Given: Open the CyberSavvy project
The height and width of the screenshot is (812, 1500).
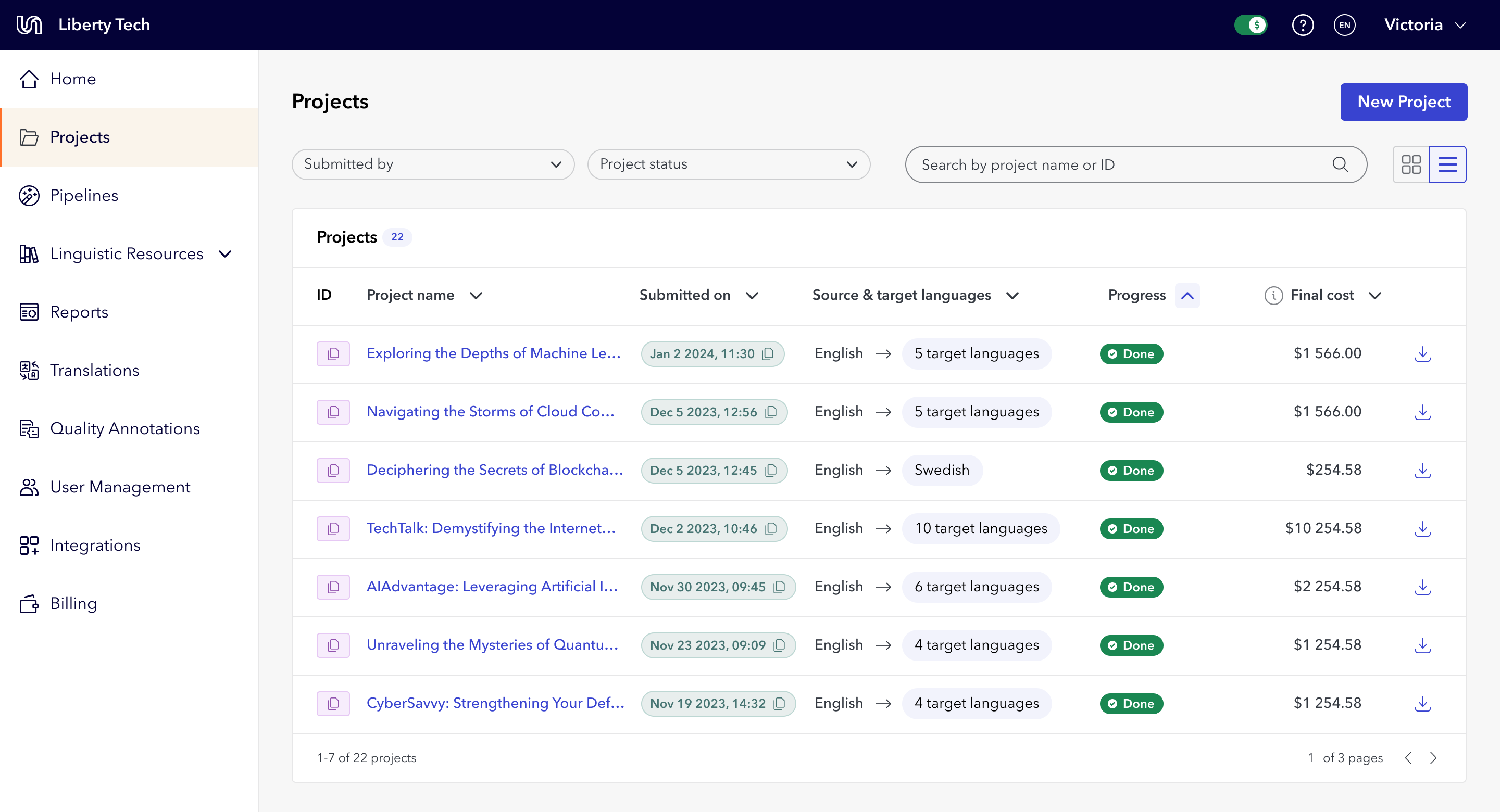Looking at the screenshot, I should tap(495, 703).
